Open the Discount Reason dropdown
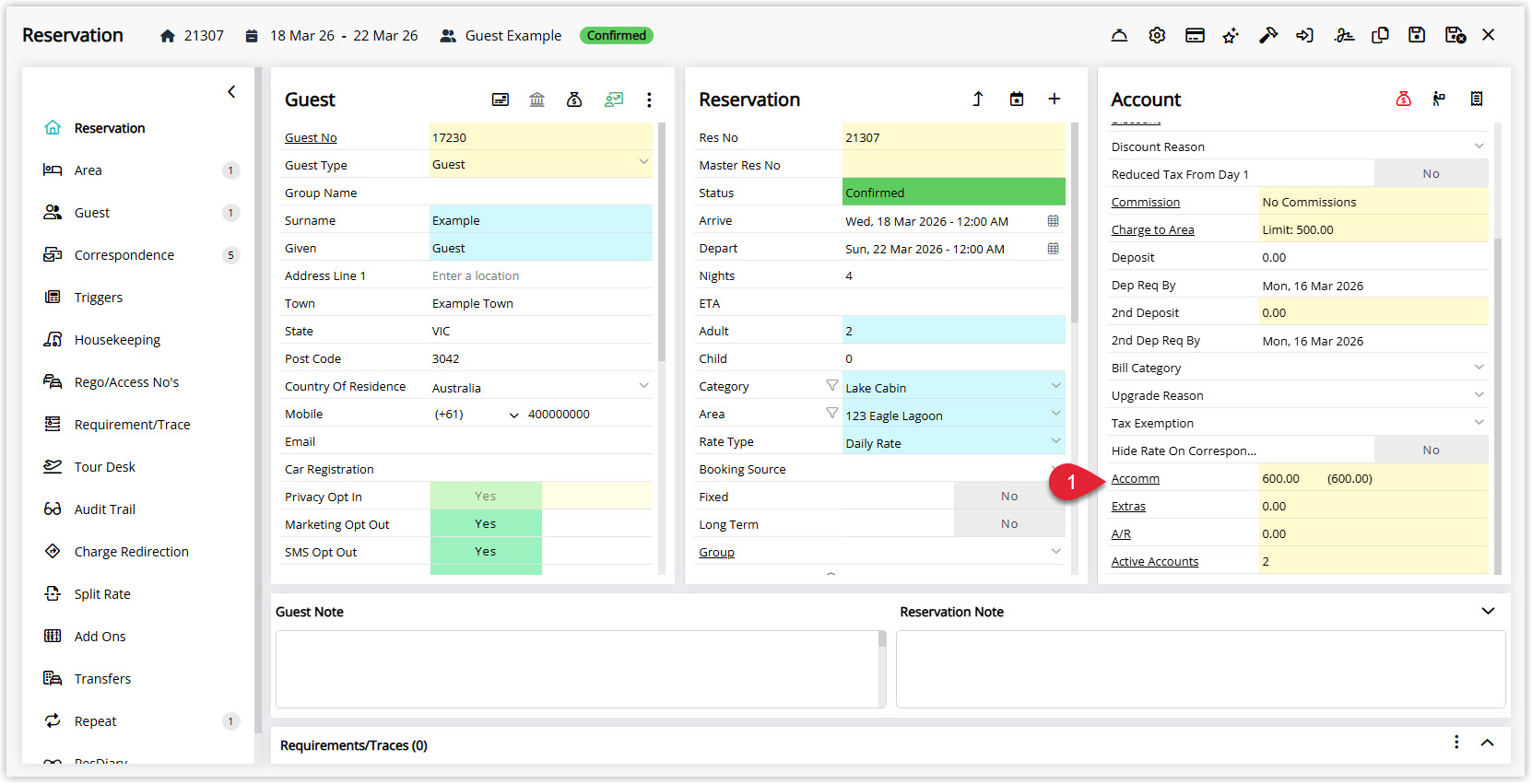The width and height of the screenshot is (1532, 784). tap(1479, 146)
